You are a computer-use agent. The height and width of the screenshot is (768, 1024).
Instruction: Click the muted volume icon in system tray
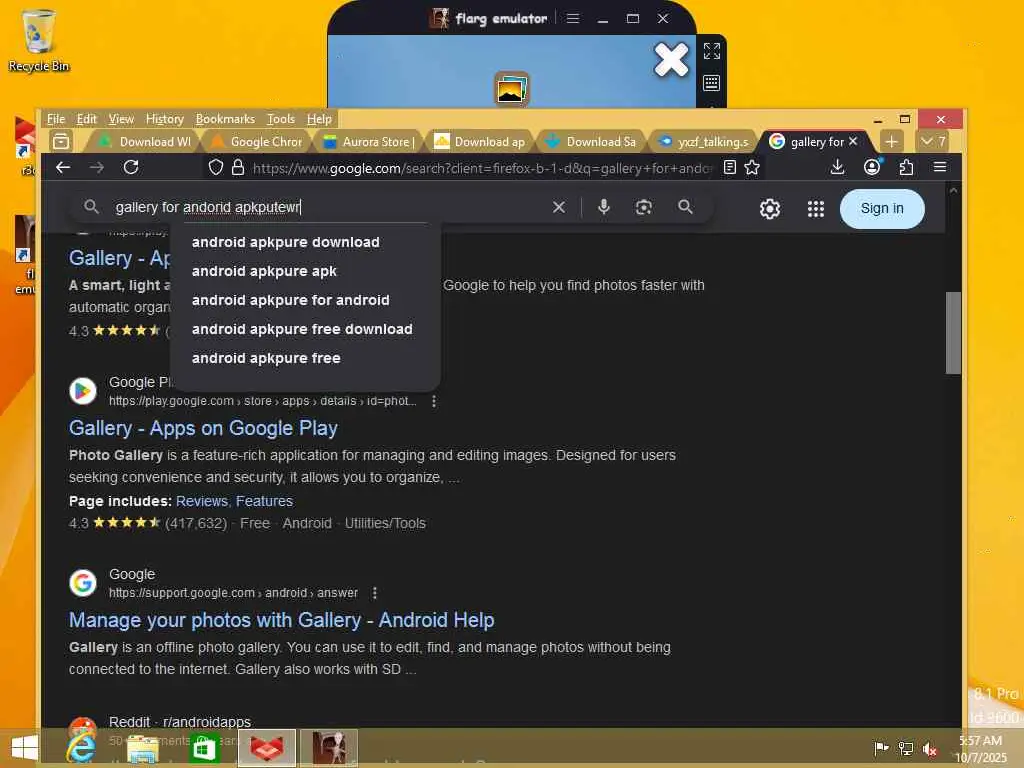(x=929, y=748)
